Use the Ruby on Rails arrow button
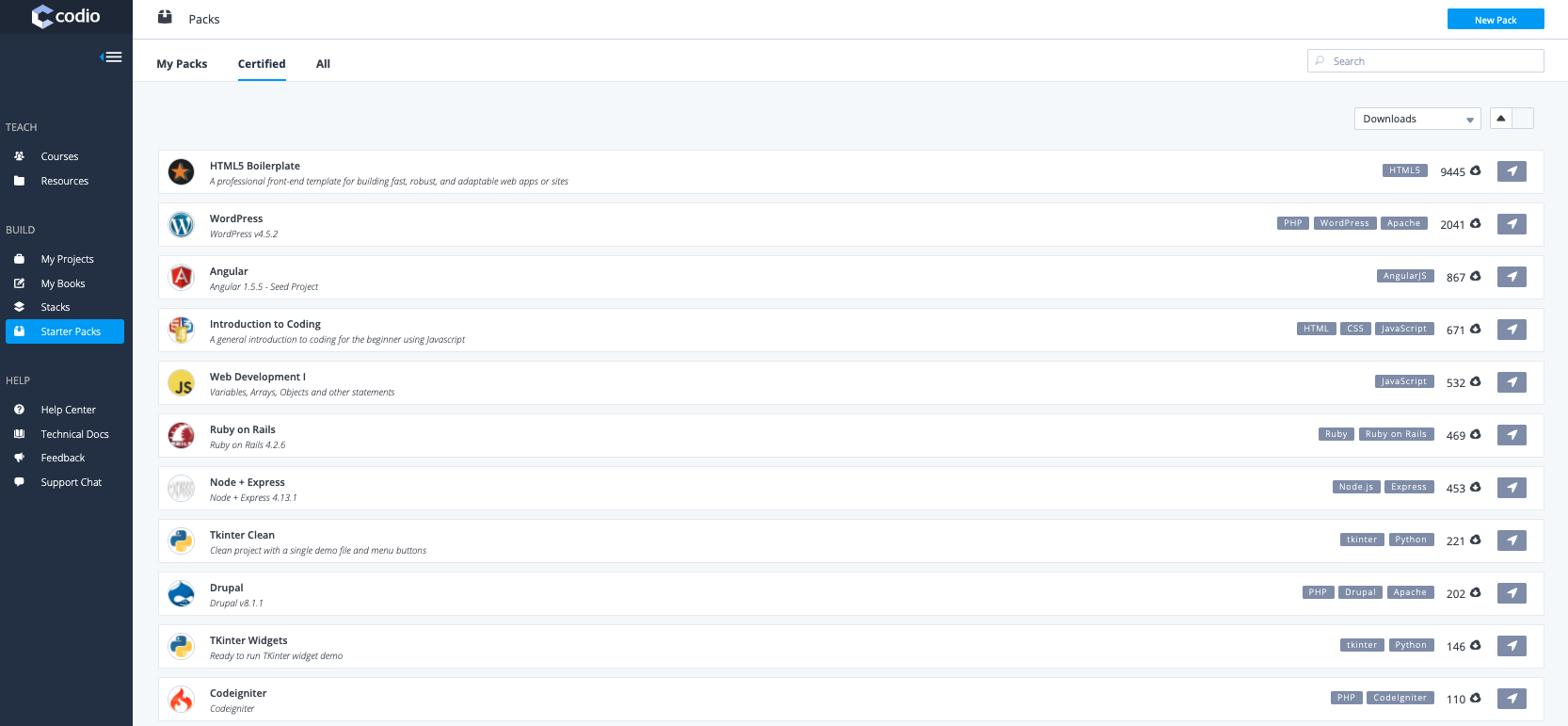 [x=1512, y=435]
